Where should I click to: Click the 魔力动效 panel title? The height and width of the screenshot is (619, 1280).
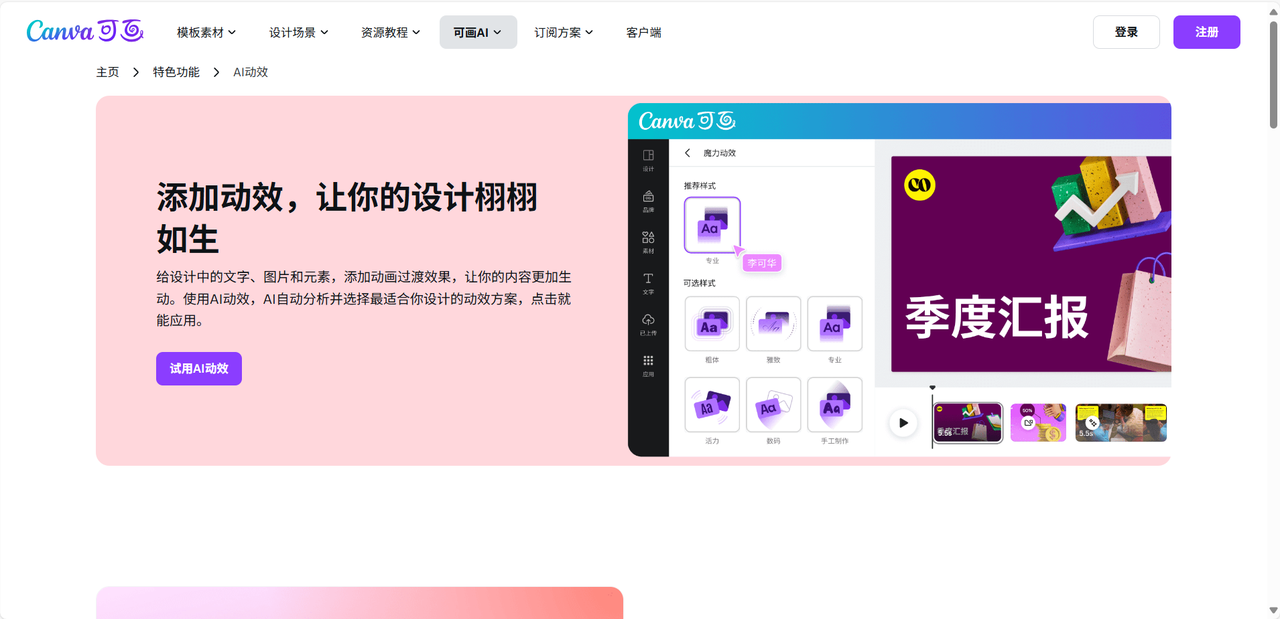(x=719, y=153)
